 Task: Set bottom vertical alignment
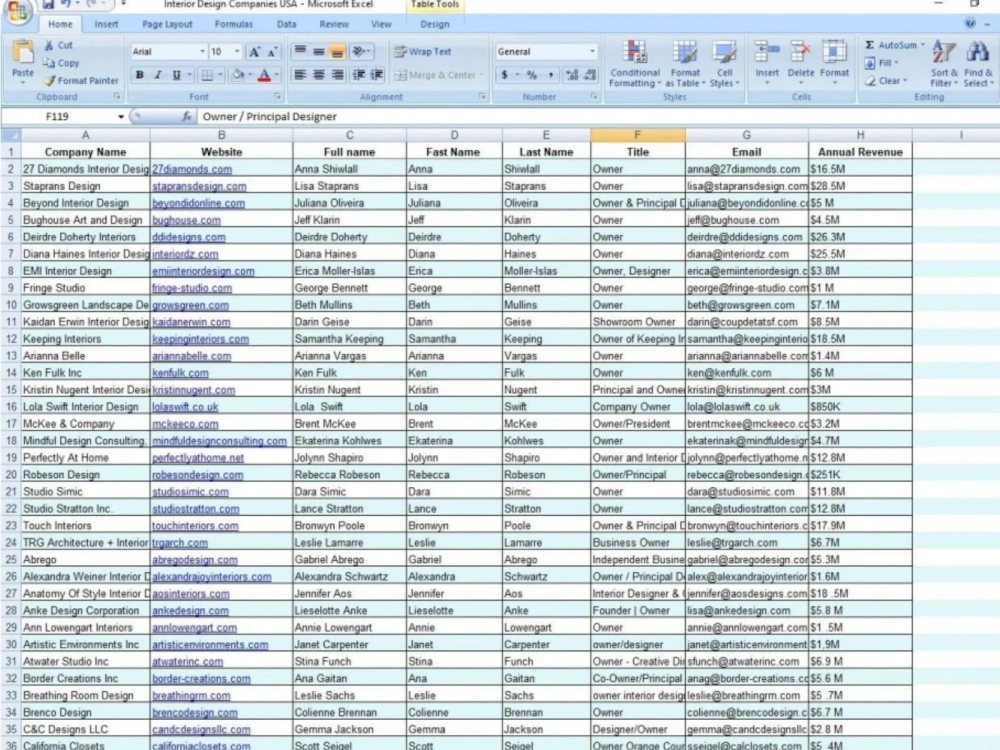pyautogui.click(x=337, y=52)
